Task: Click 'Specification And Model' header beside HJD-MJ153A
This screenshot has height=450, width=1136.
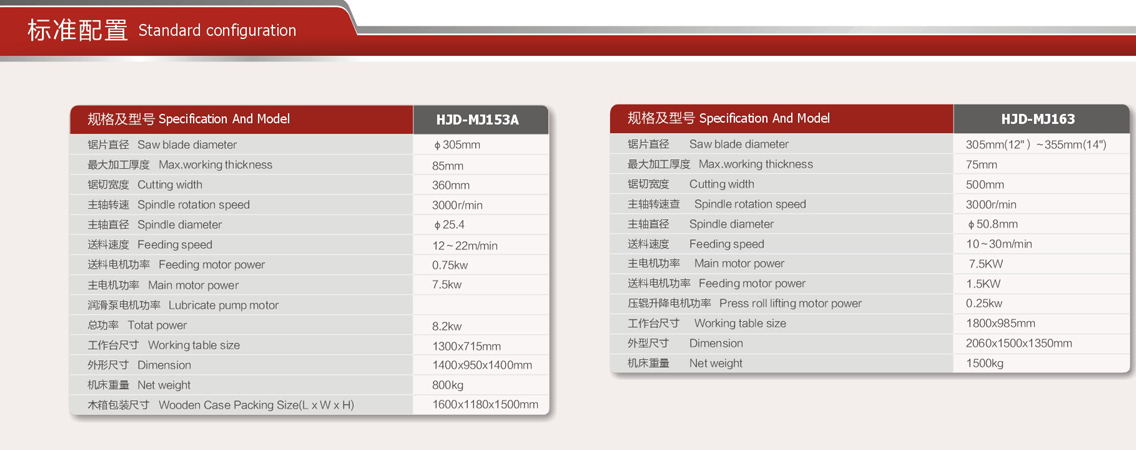Action: 224,119
